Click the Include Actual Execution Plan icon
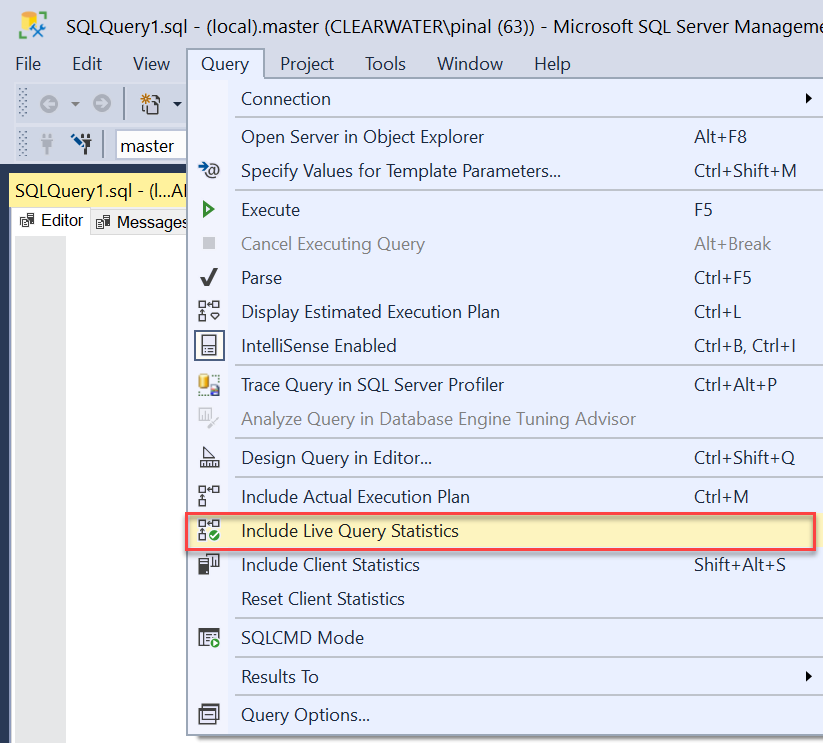This screenshot has height=743, width=823. [x=209, y=496]
